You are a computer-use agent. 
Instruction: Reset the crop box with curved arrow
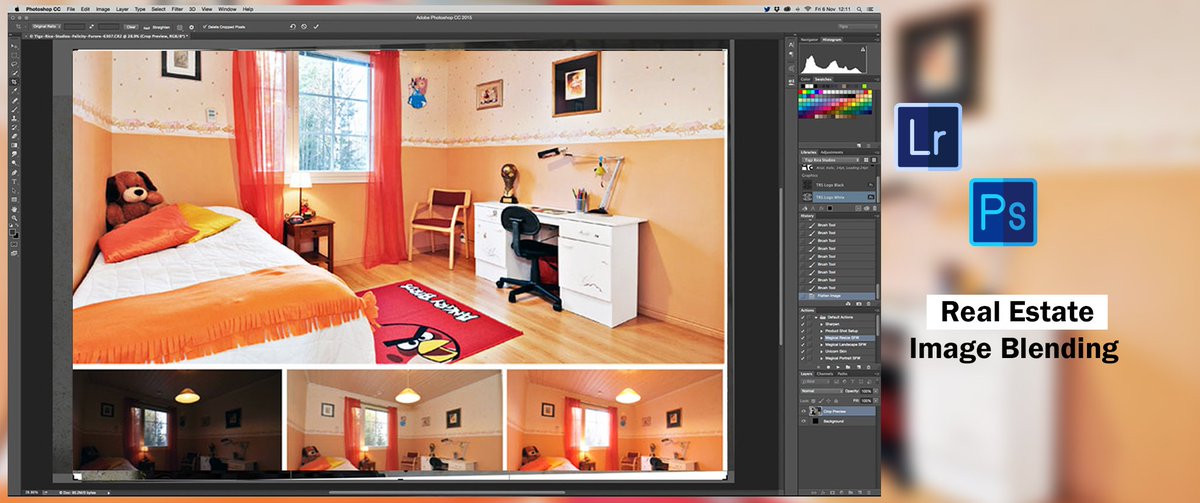293,27
